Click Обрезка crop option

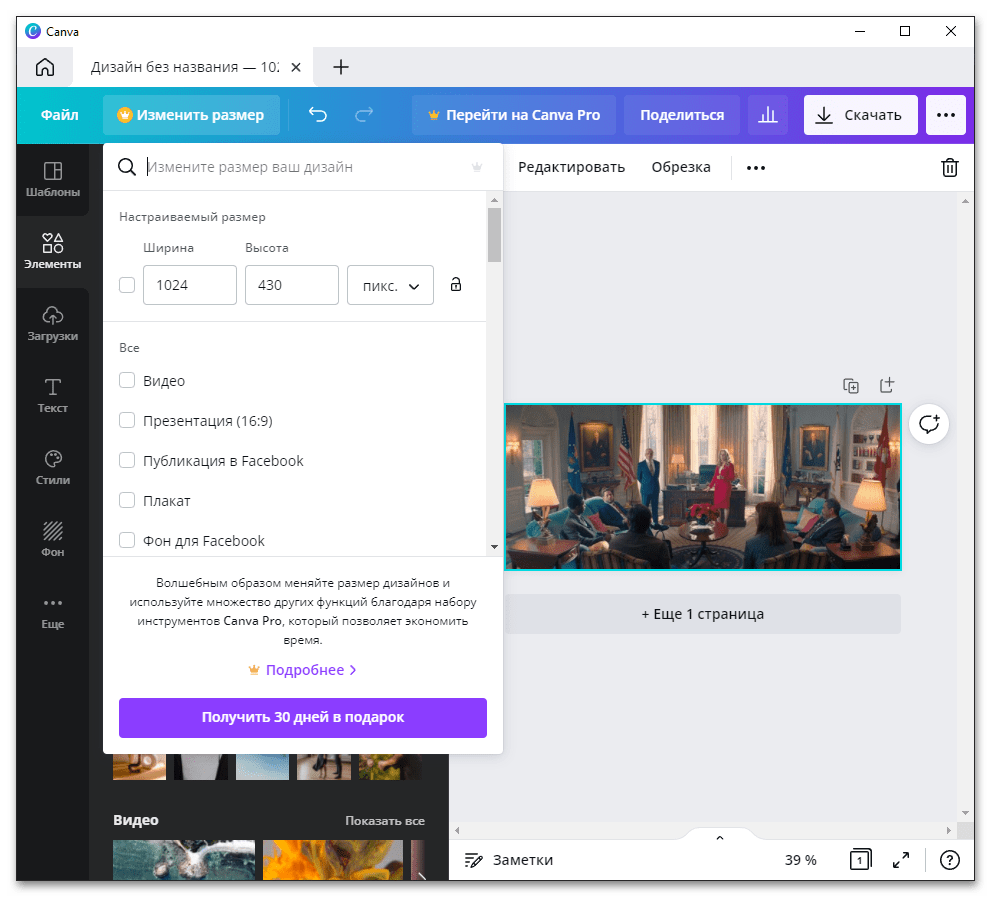[681, 167]
